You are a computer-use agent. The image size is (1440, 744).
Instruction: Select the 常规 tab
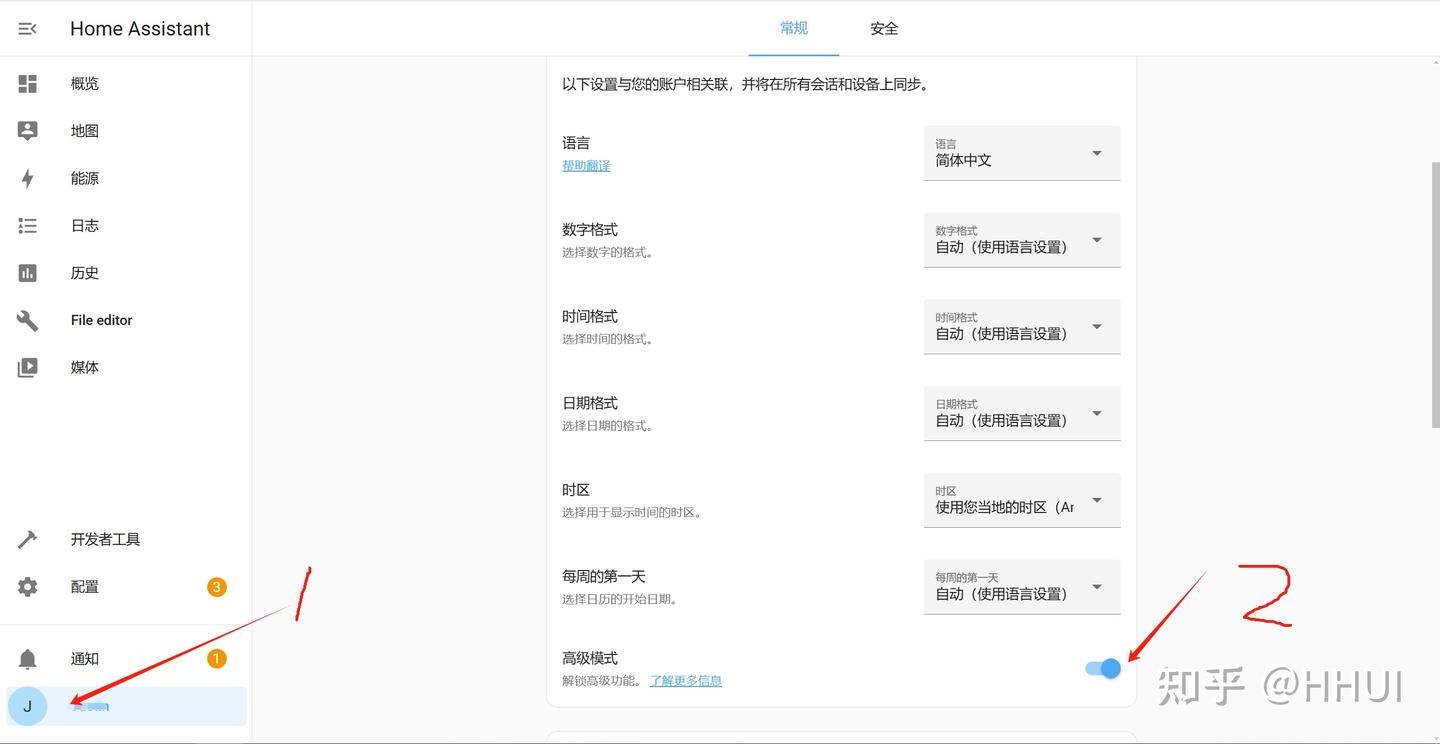(793, 28)
